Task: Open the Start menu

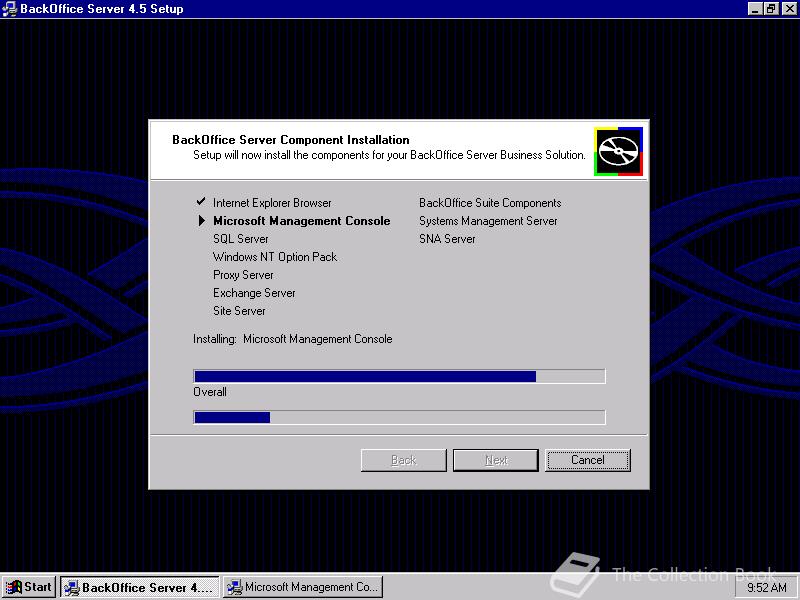Action: [x=29, y=587]
